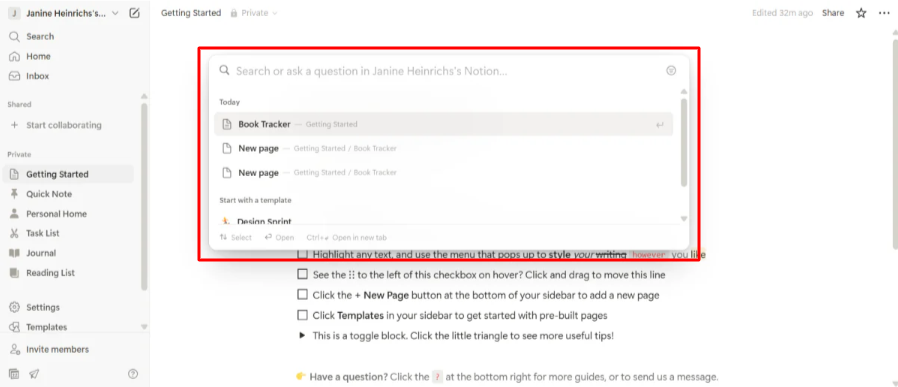Viewport: 898px width, 387px height.
Task: Select the Book Tracker search result
Action: [443, 124]
